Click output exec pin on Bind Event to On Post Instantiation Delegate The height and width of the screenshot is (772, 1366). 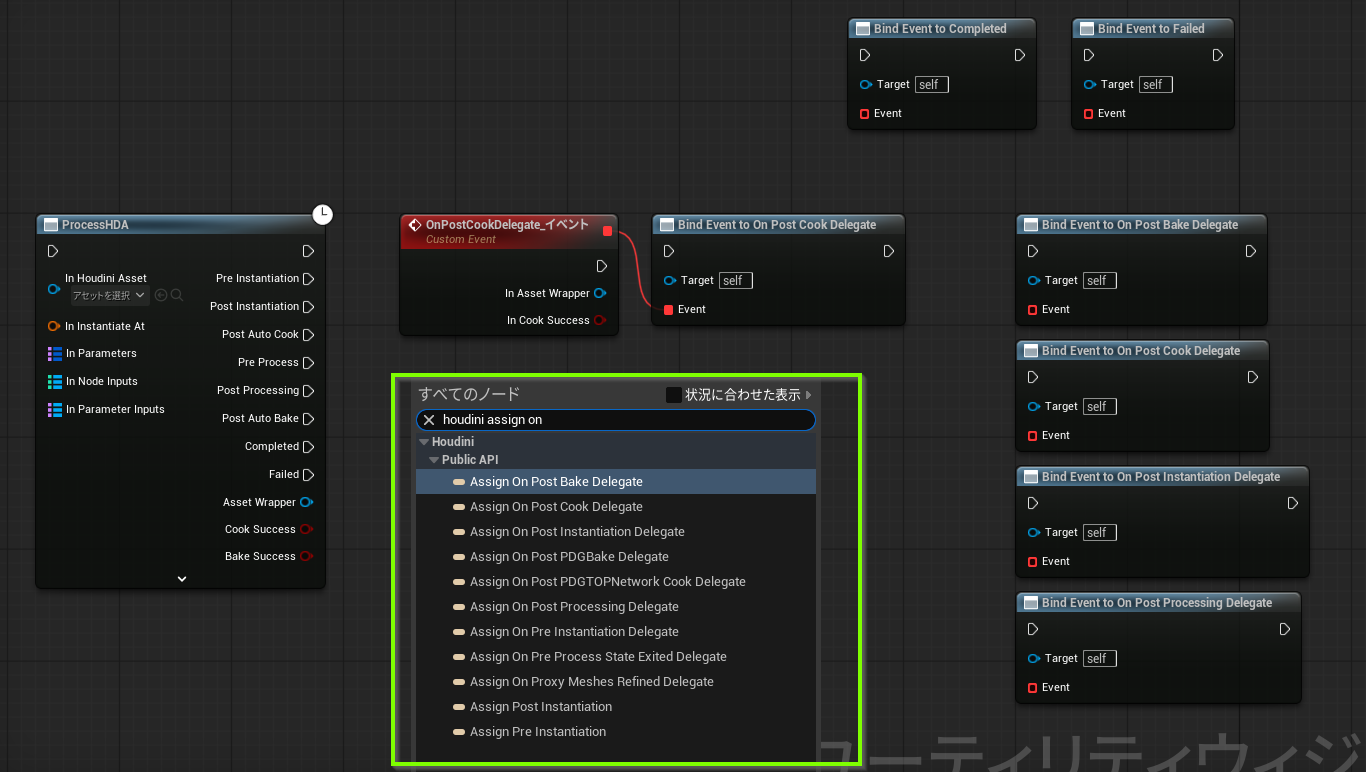tap(1292, 503)
